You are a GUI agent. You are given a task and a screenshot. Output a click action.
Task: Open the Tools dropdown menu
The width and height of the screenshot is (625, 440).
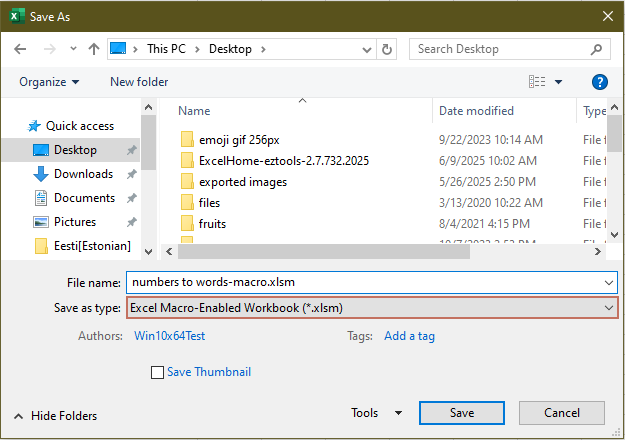coord(376,412)
